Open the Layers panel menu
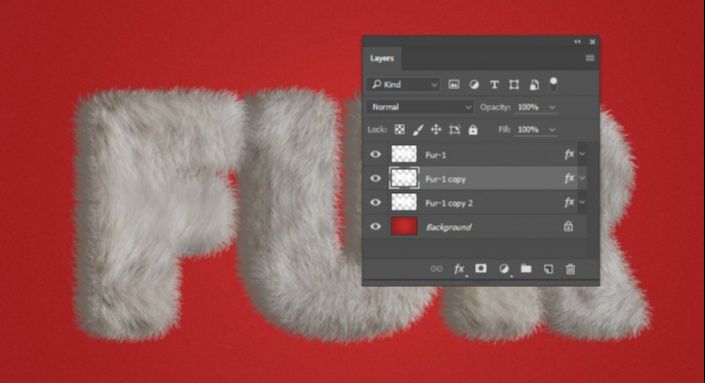Viewport: 705px width, 383px height. [590, 58]
